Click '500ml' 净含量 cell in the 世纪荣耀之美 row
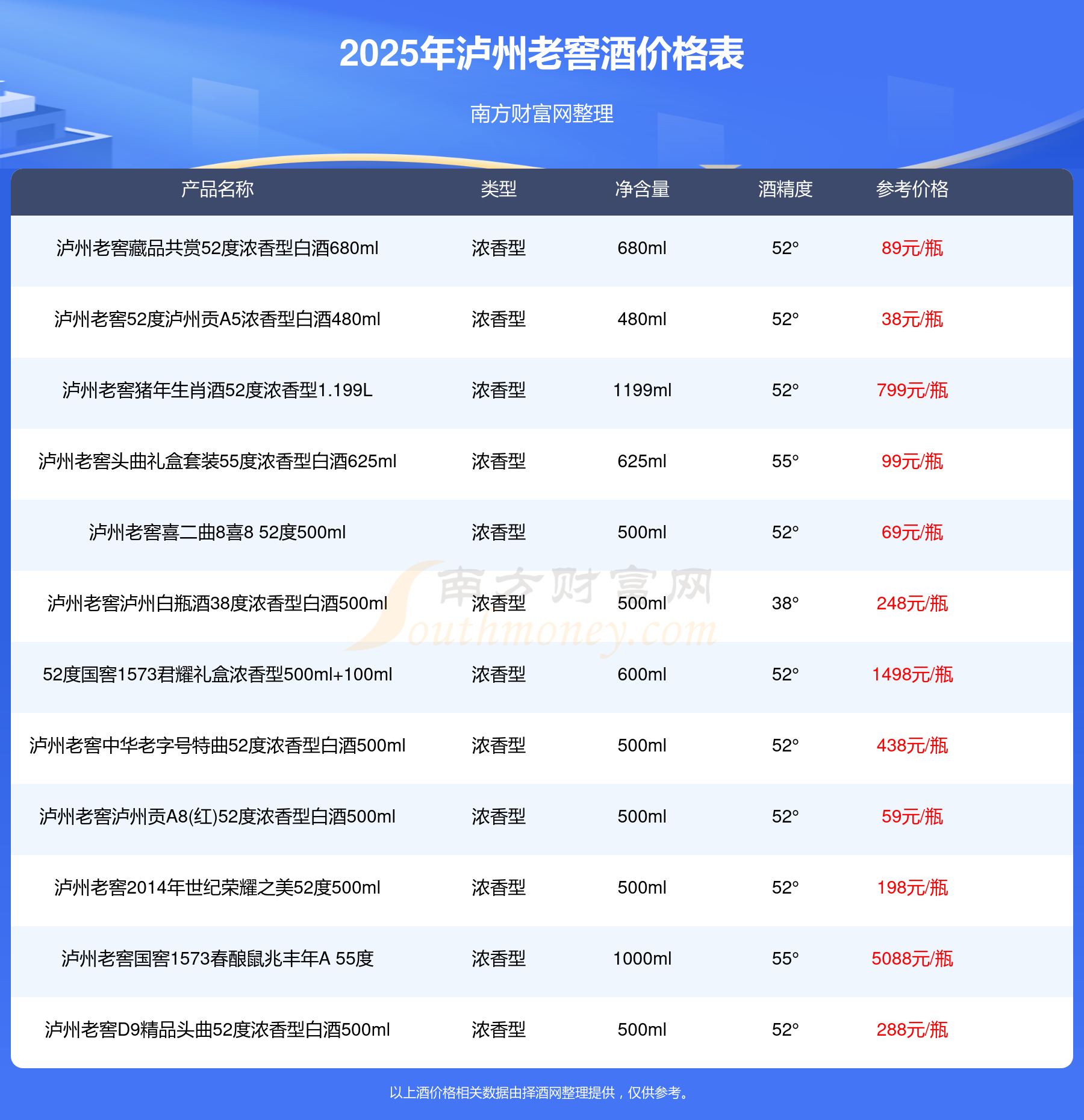 coord(642,888)
